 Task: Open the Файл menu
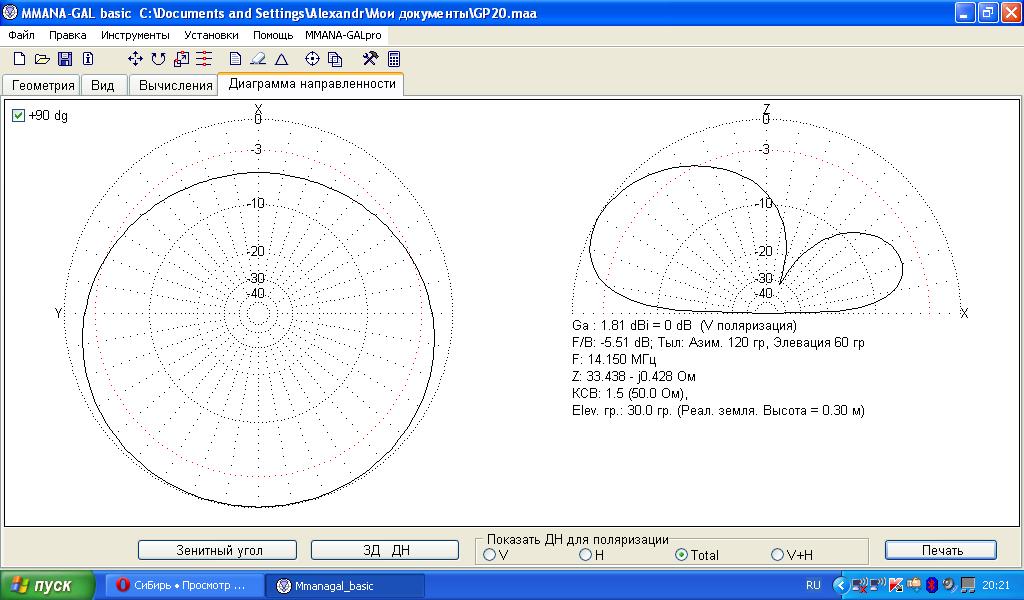pos(21,35)
